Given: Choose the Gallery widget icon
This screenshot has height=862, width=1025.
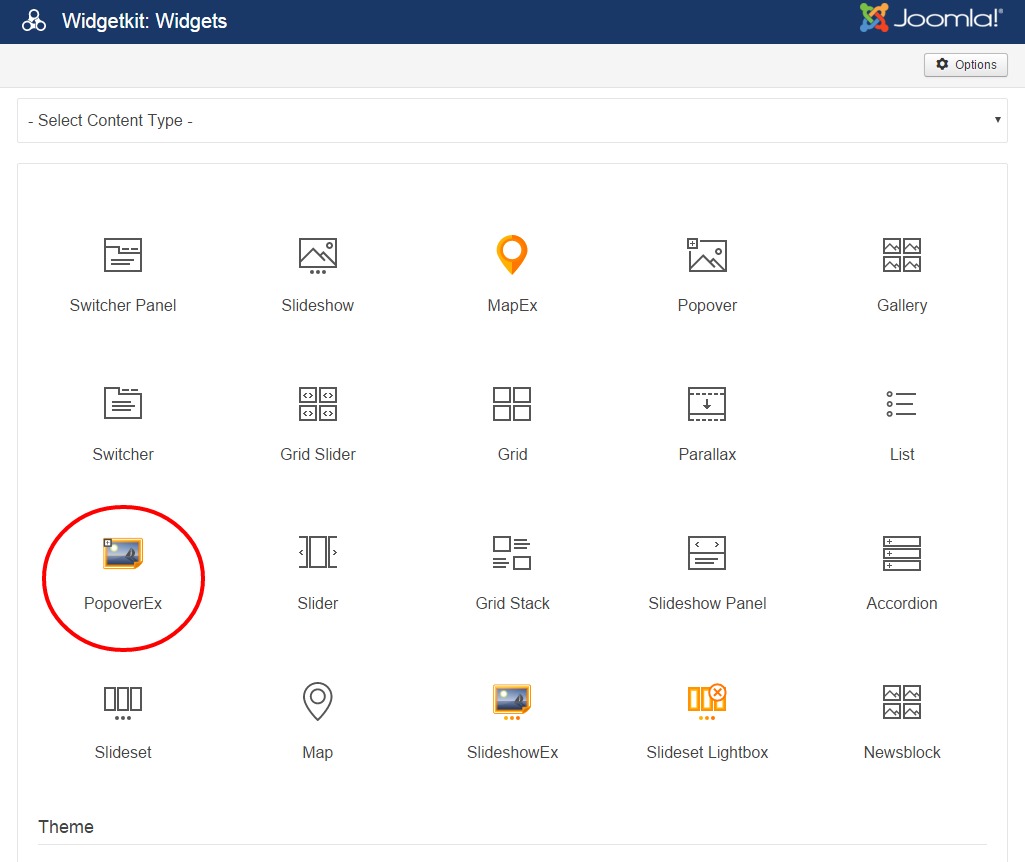Looking at the screenshot, I should coord(901,255).
